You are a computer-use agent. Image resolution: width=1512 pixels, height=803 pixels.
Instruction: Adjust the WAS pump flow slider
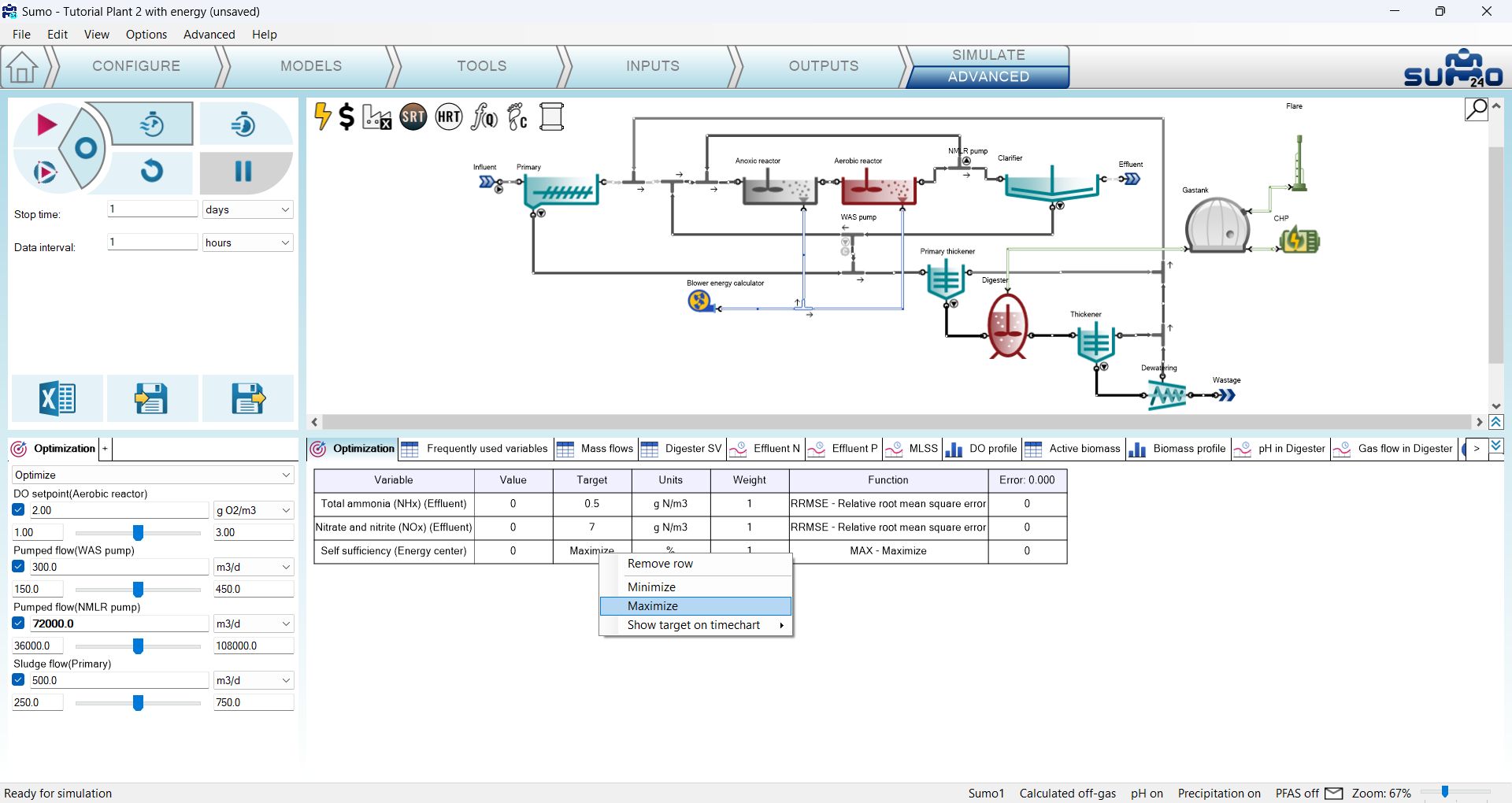tap(138, 590)
